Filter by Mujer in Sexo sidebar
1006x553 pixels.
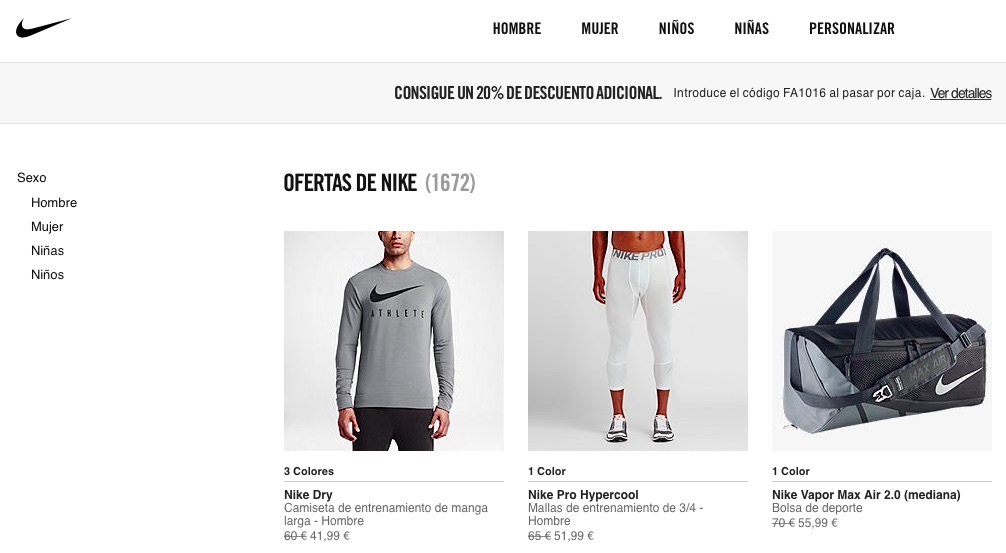(x=47, y=226)
